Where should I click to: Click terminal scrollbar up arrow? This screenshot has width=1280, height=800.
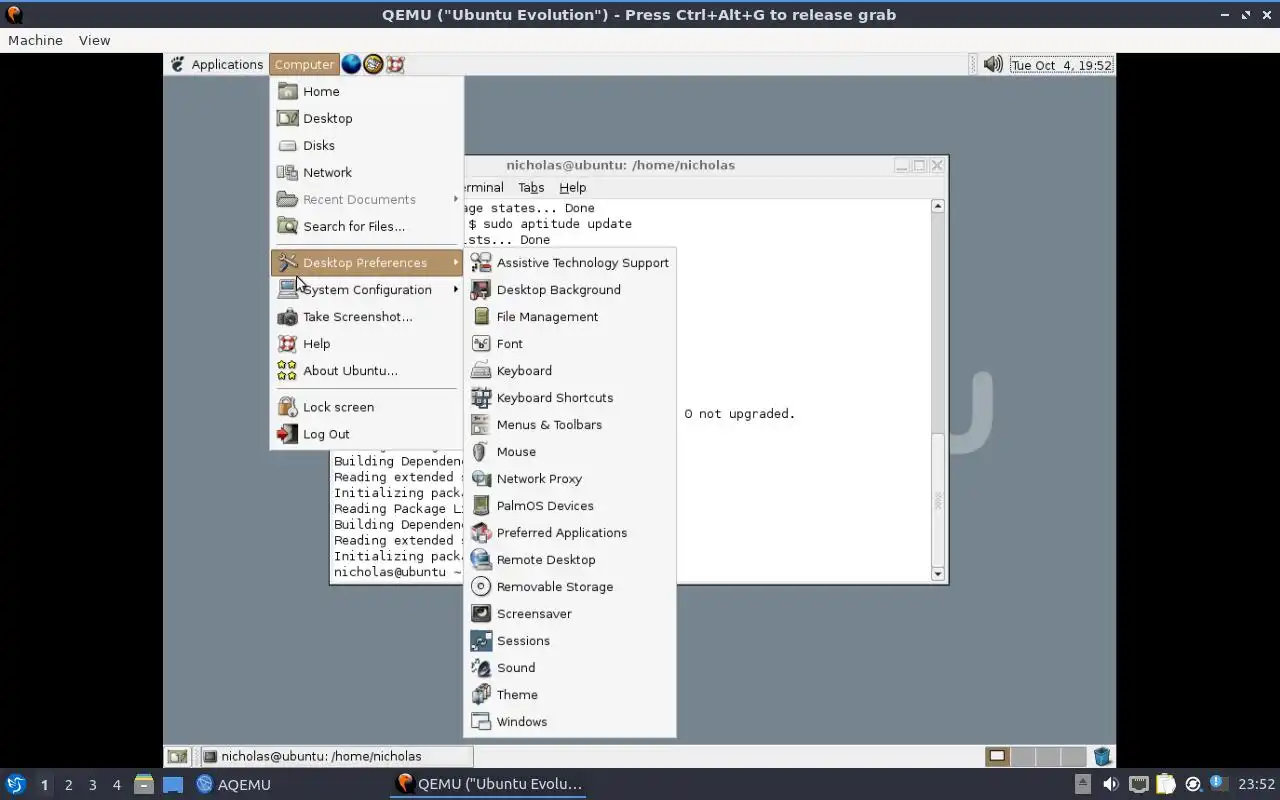(938, 206)
